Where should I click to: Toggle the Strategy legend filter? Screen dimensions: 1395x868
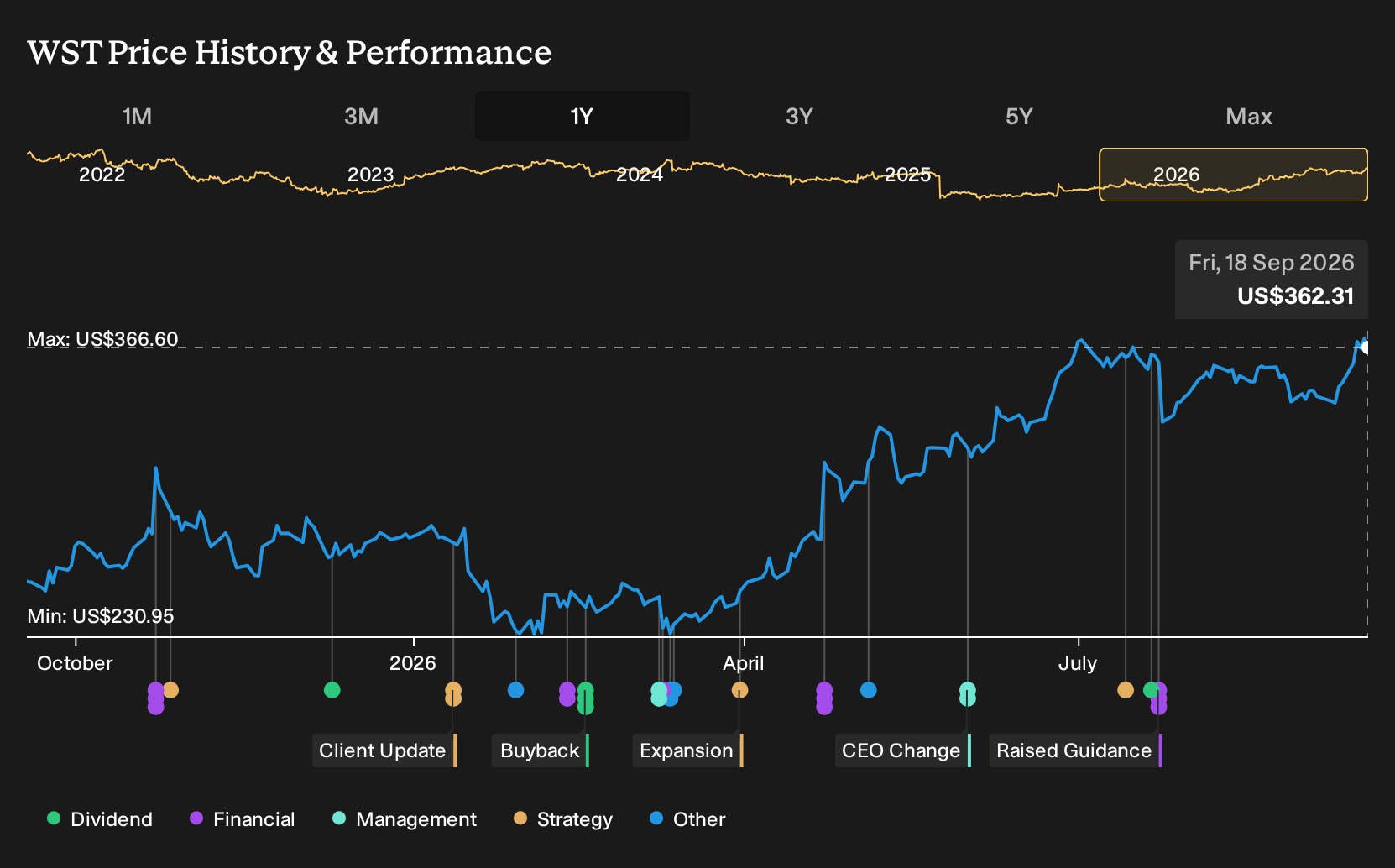[563, 818]
